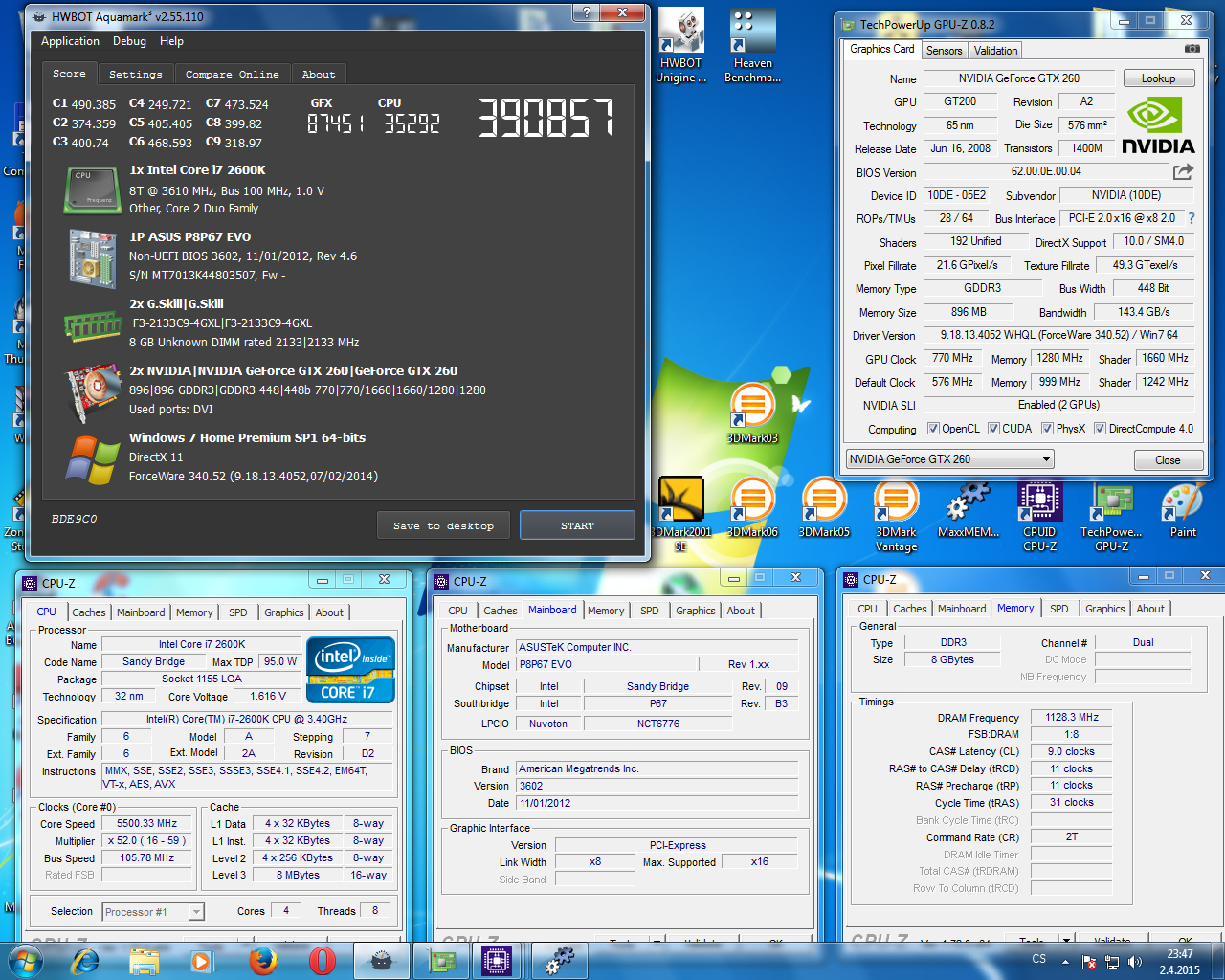Image resolution: width=1225 pixels, height=980 pixels.
Task: Open the 3DMark03 desktop shortcut
Action: coord(752,413)
